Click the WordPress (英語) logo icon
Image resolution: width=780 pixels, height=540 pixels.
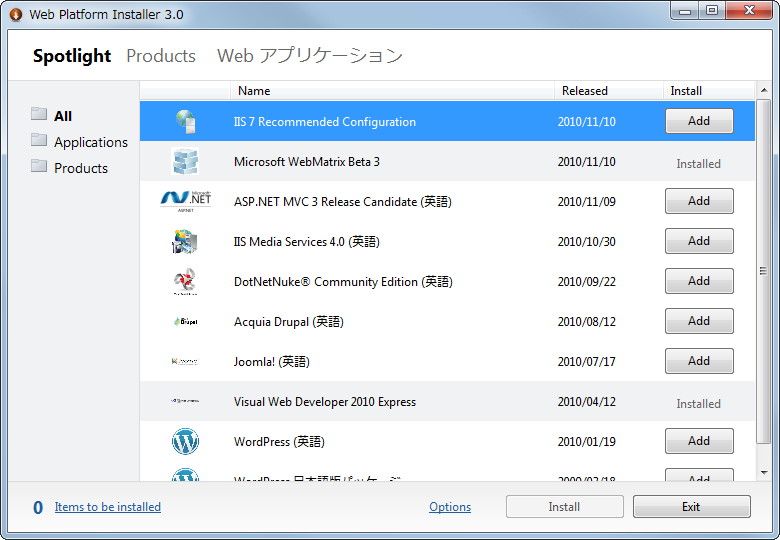pyautogui.click(x=185, y=441)
